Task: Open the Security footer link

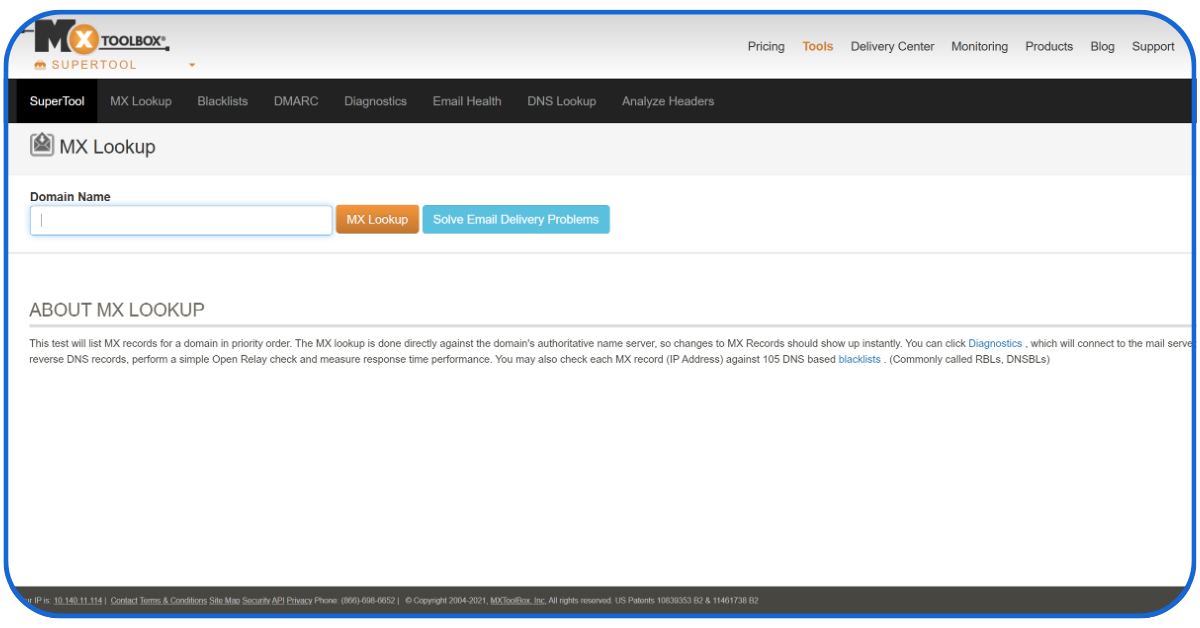Action: (256, 601)
